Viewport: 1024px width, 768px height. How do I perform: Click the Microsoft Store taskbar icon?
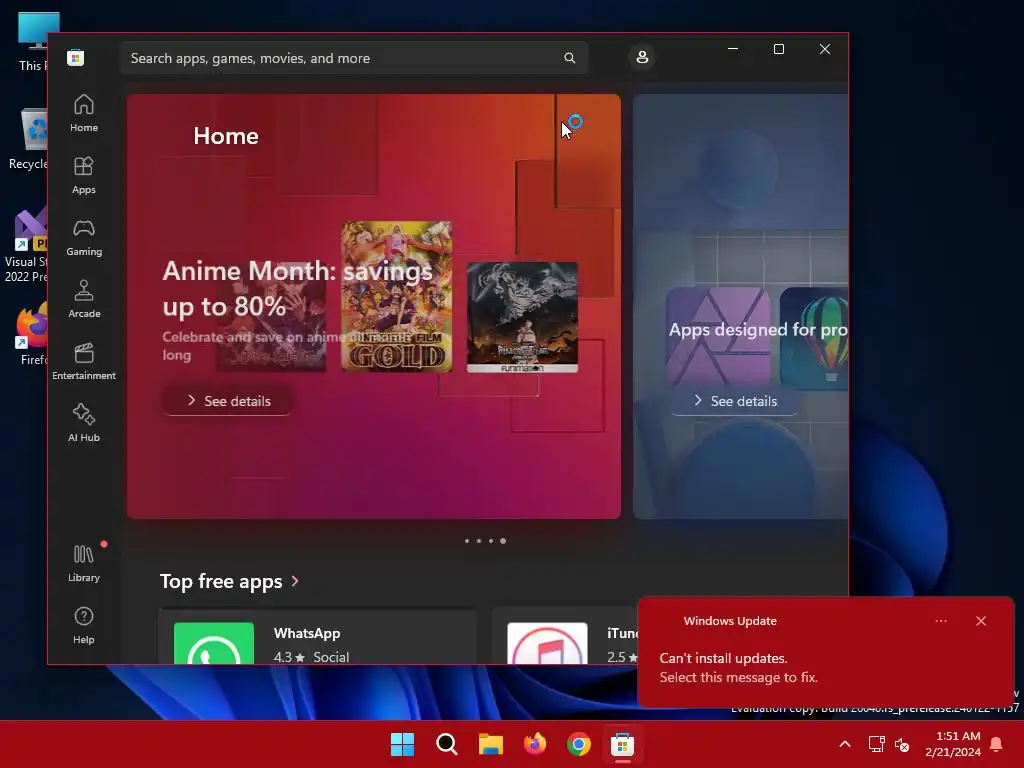pos(622,744)
